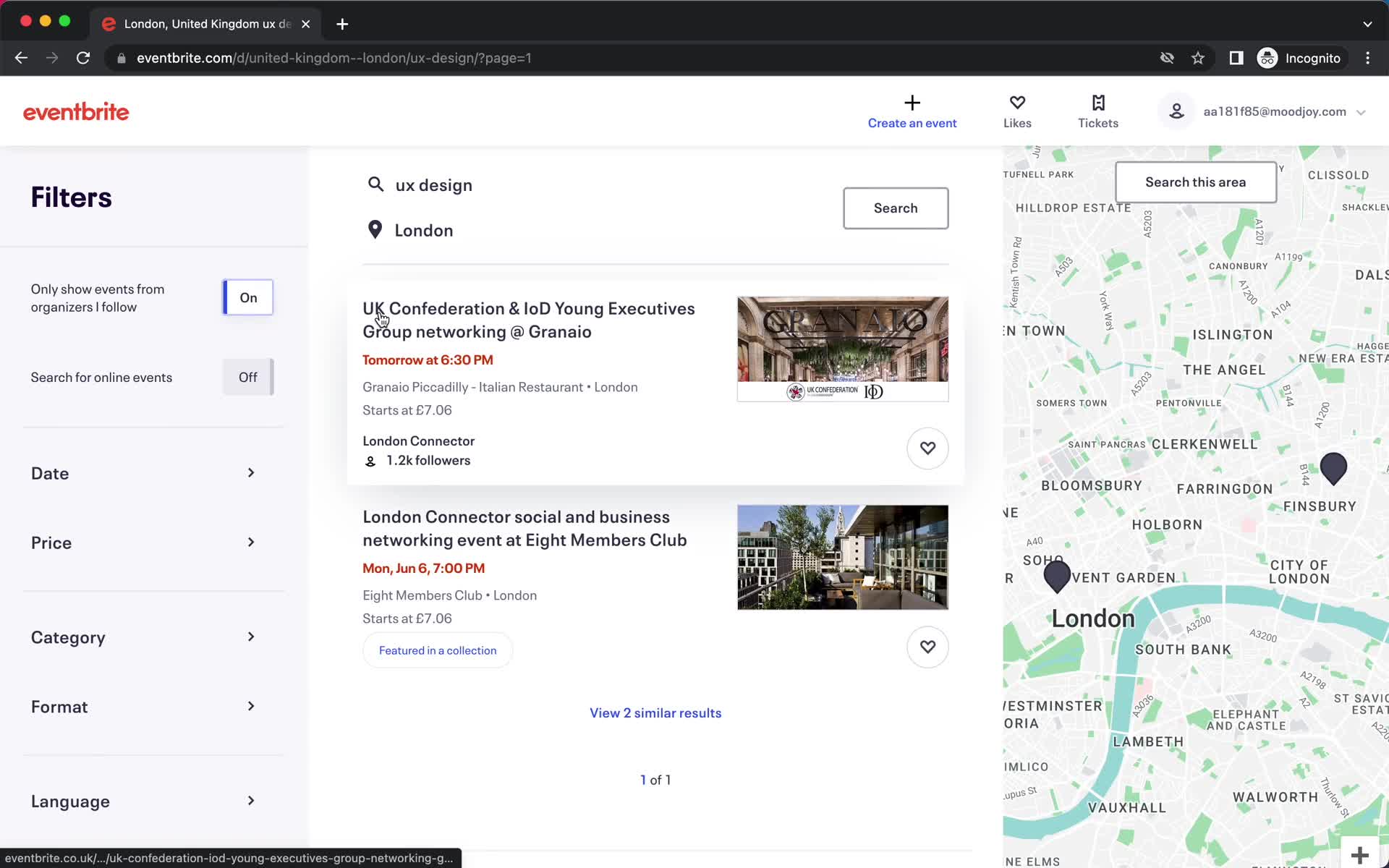Click Search this area on map
1389x868 pixels.
pyautogui.click(x=1195, y=182)
